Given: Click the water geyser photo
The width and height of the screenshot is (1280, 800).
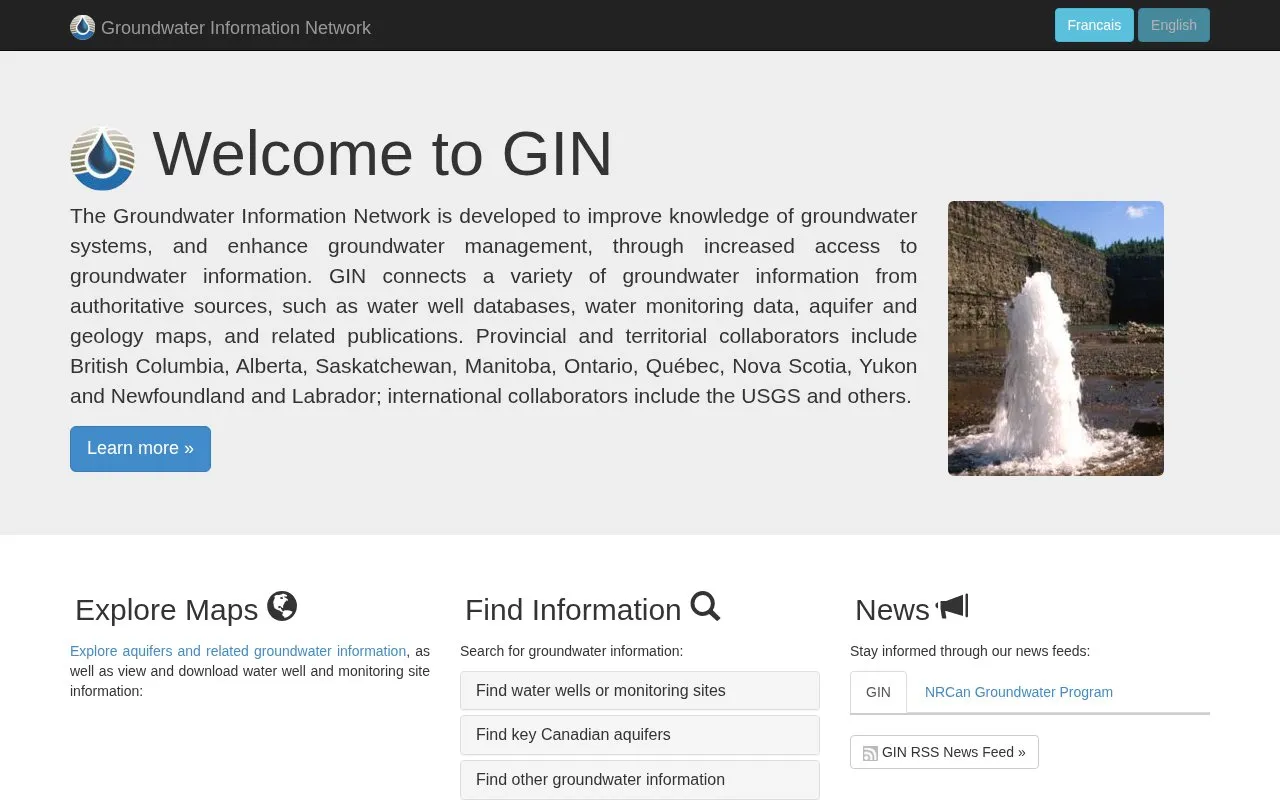Looking at the screenshot, I should 1056,338.
